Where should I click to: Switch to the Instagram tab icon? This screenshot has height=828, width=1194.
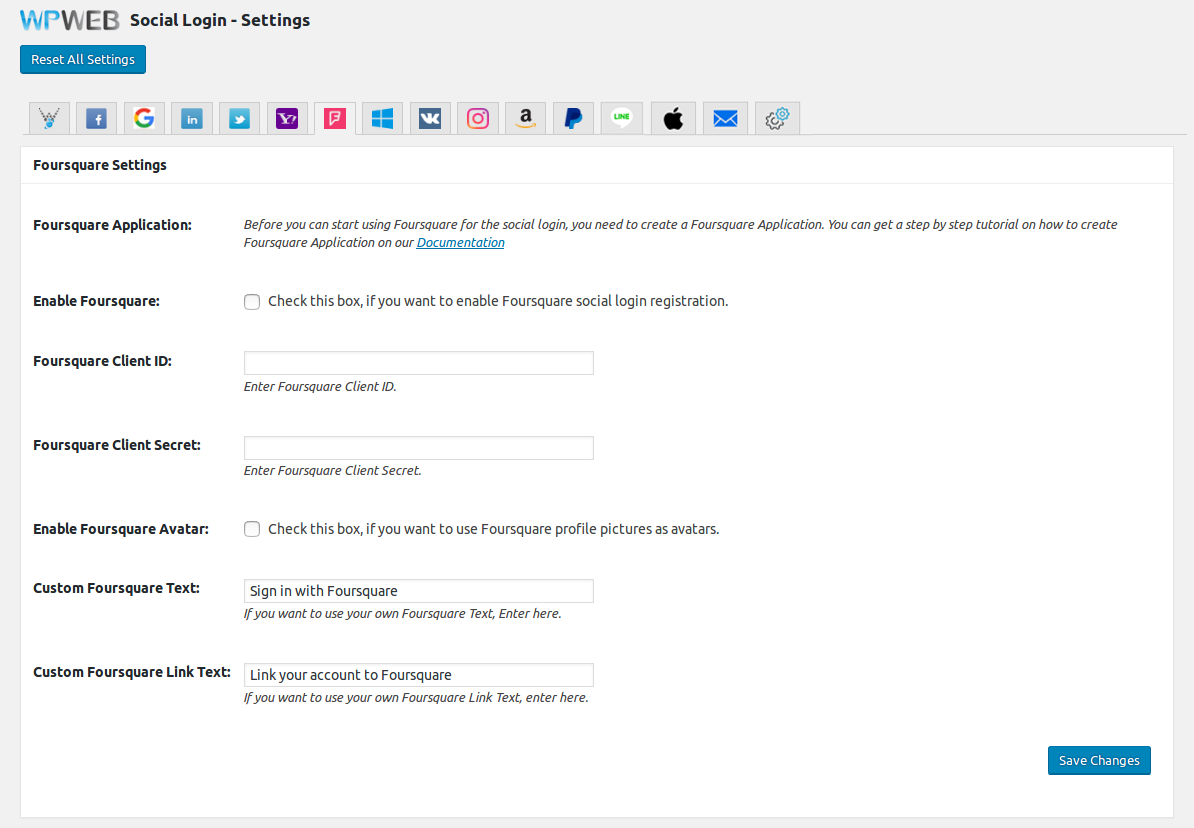(x=478, y=119)
